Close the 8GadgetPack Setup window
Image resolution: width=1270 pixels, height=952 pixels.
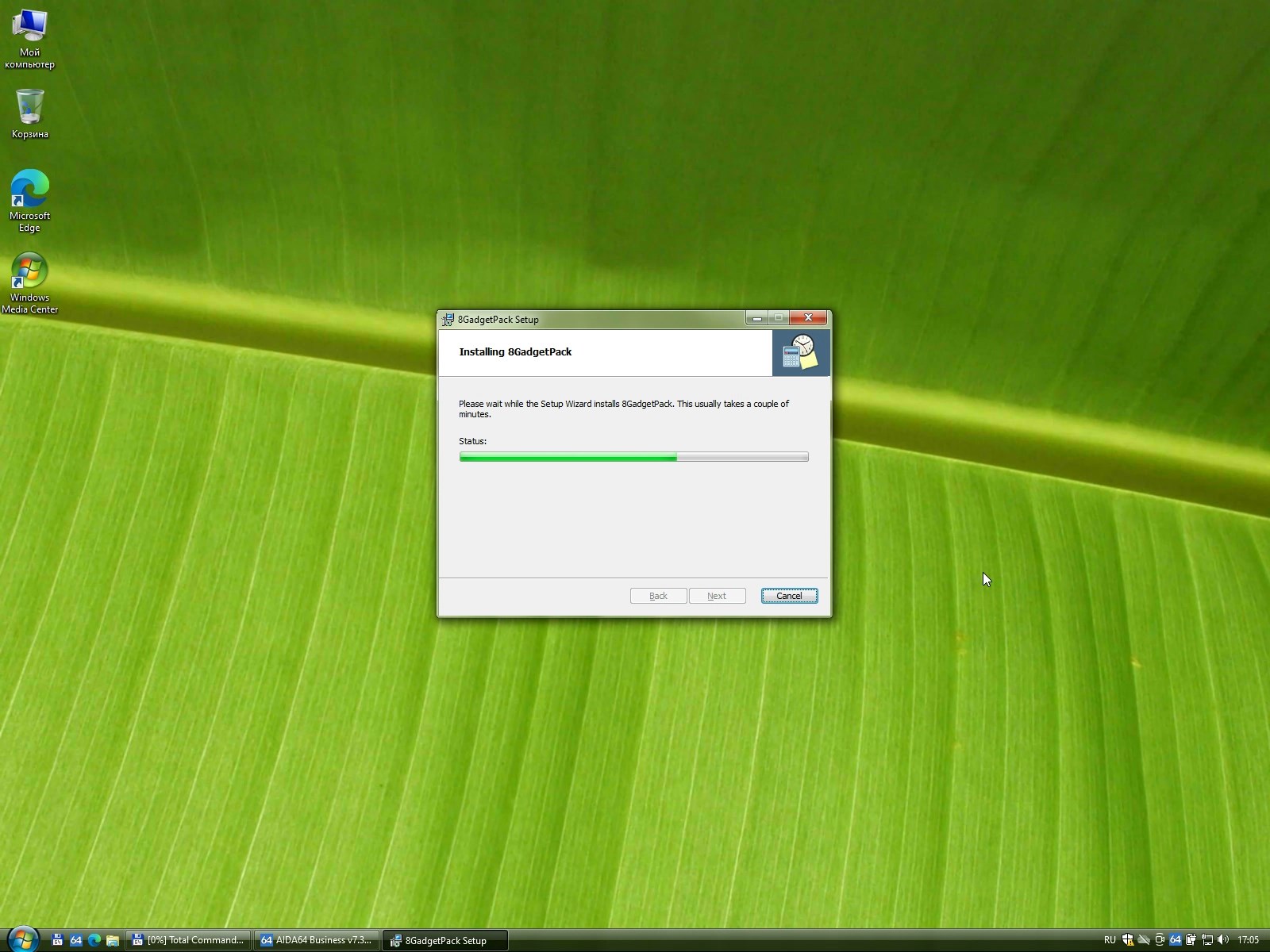809,318
